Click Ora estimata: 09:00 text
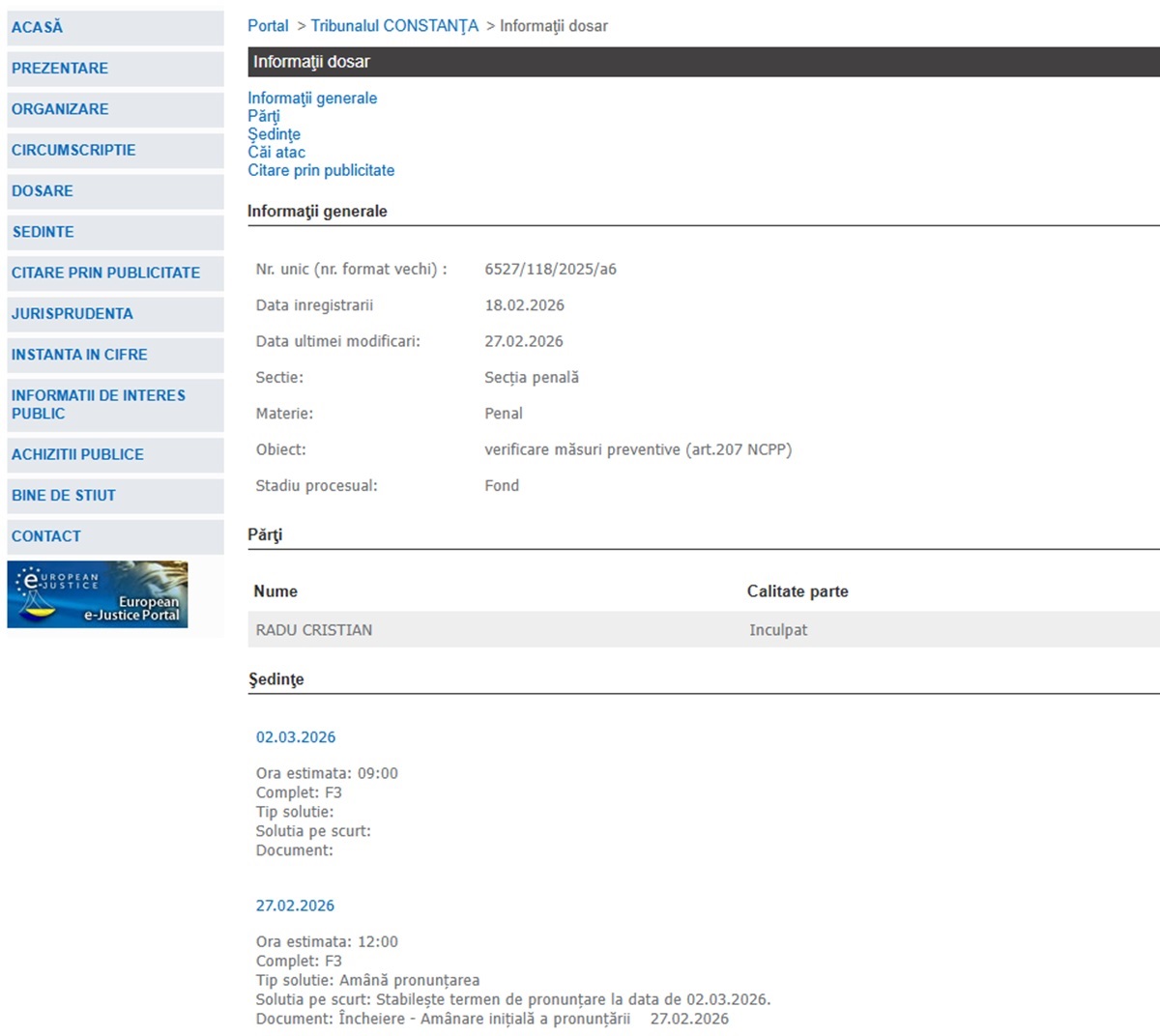1160x1036 pixels. 327,773
